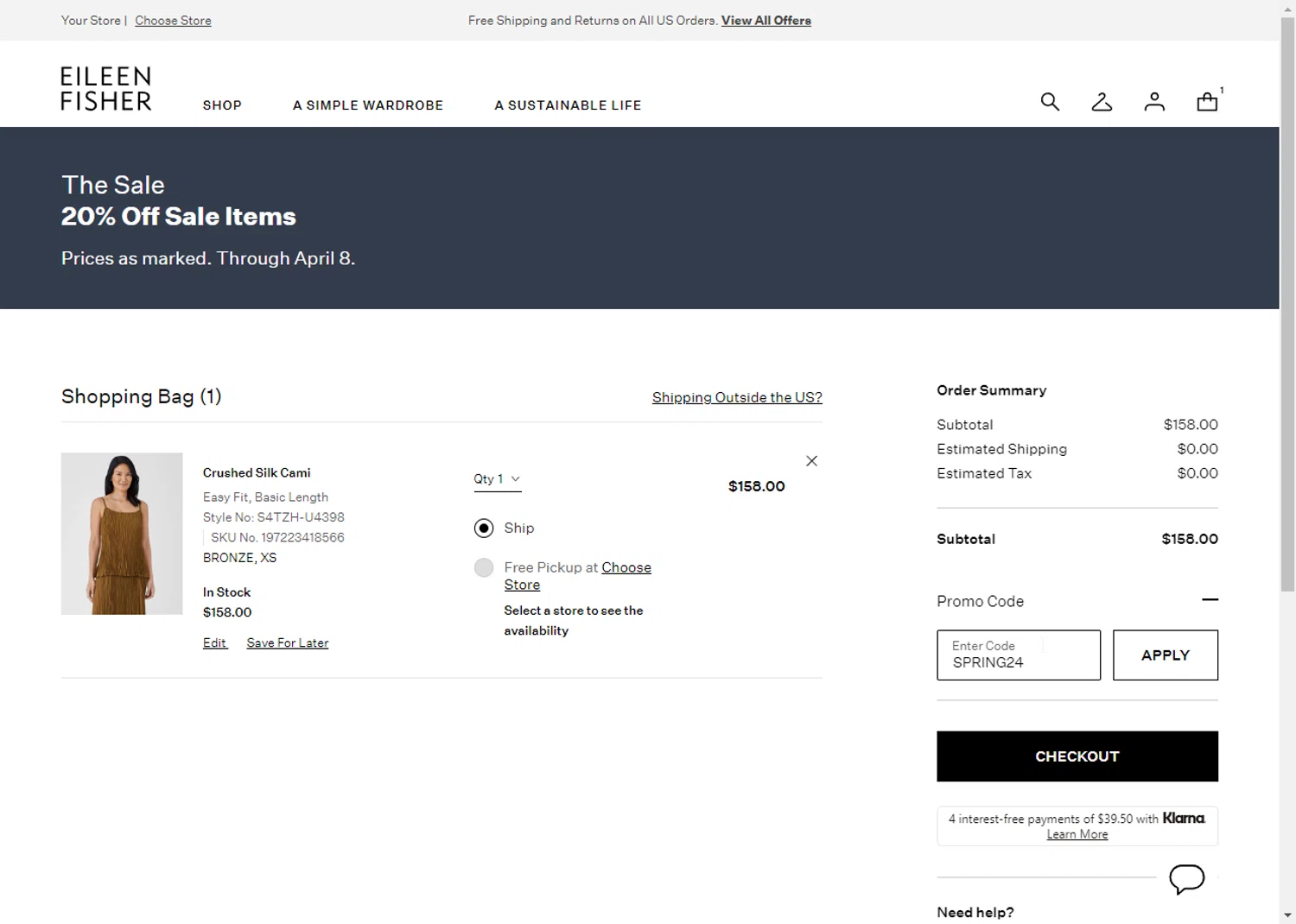Click the SKU No. 197223418566 text

(277, 537)
